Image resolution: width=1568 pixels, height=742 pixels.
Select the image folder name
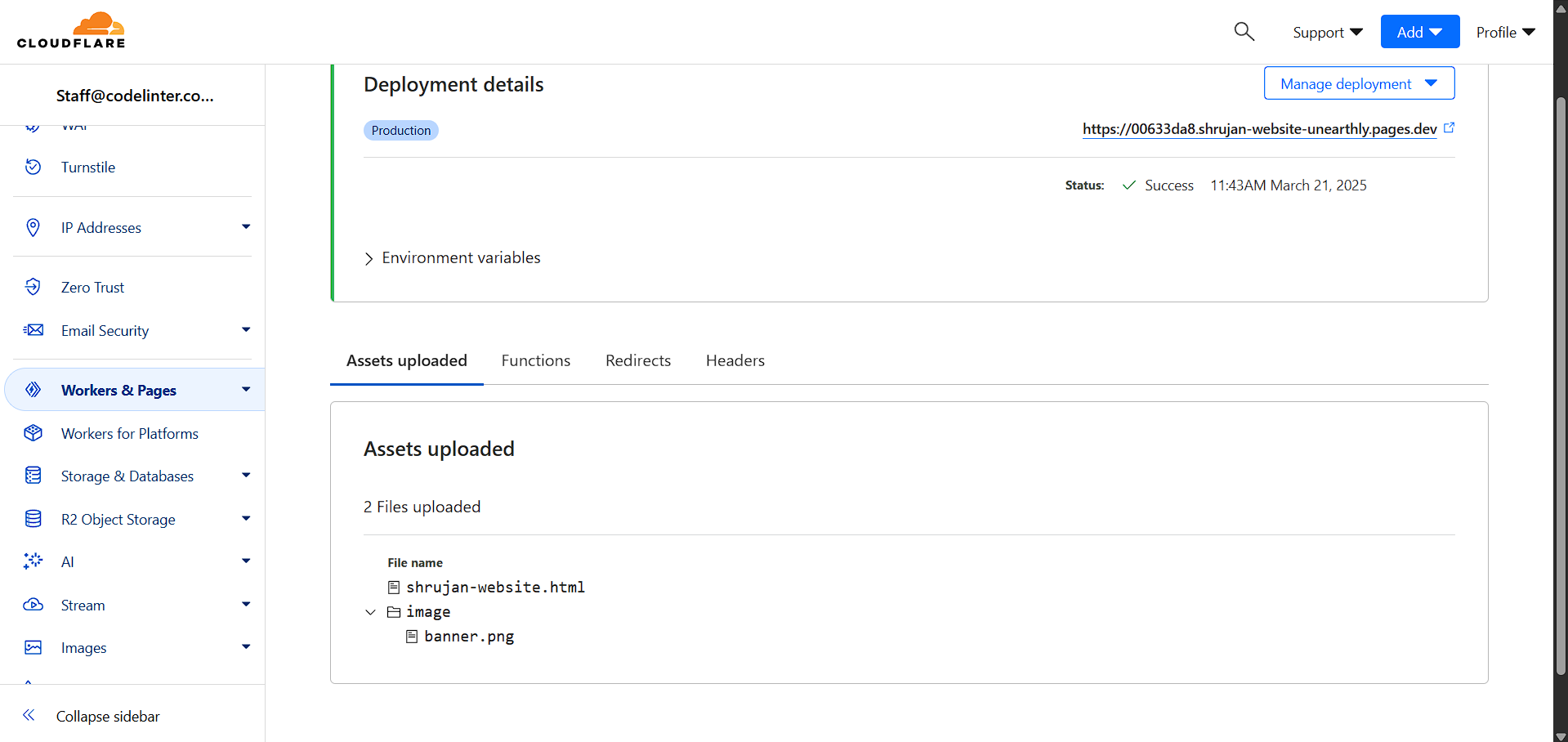428,612
